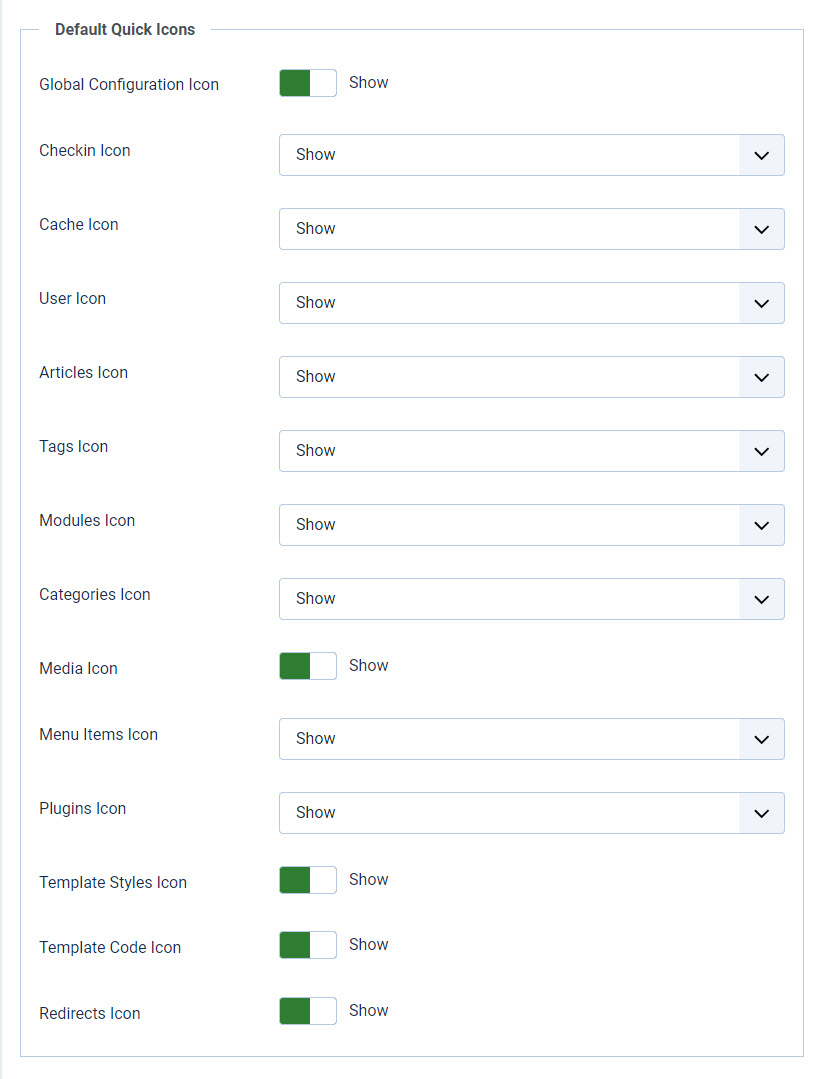Click the Global Configuration Icon label
This screenshot has width=821, height=1079.
click(x=128, y=85)
